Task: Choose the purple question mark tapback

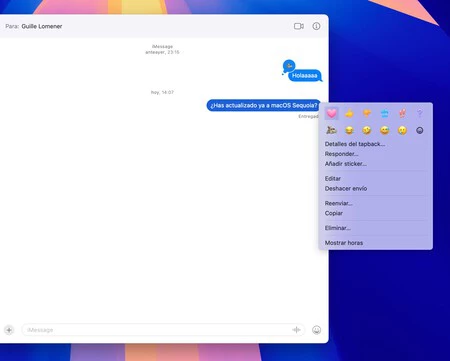Action: [x=420, y=113]
